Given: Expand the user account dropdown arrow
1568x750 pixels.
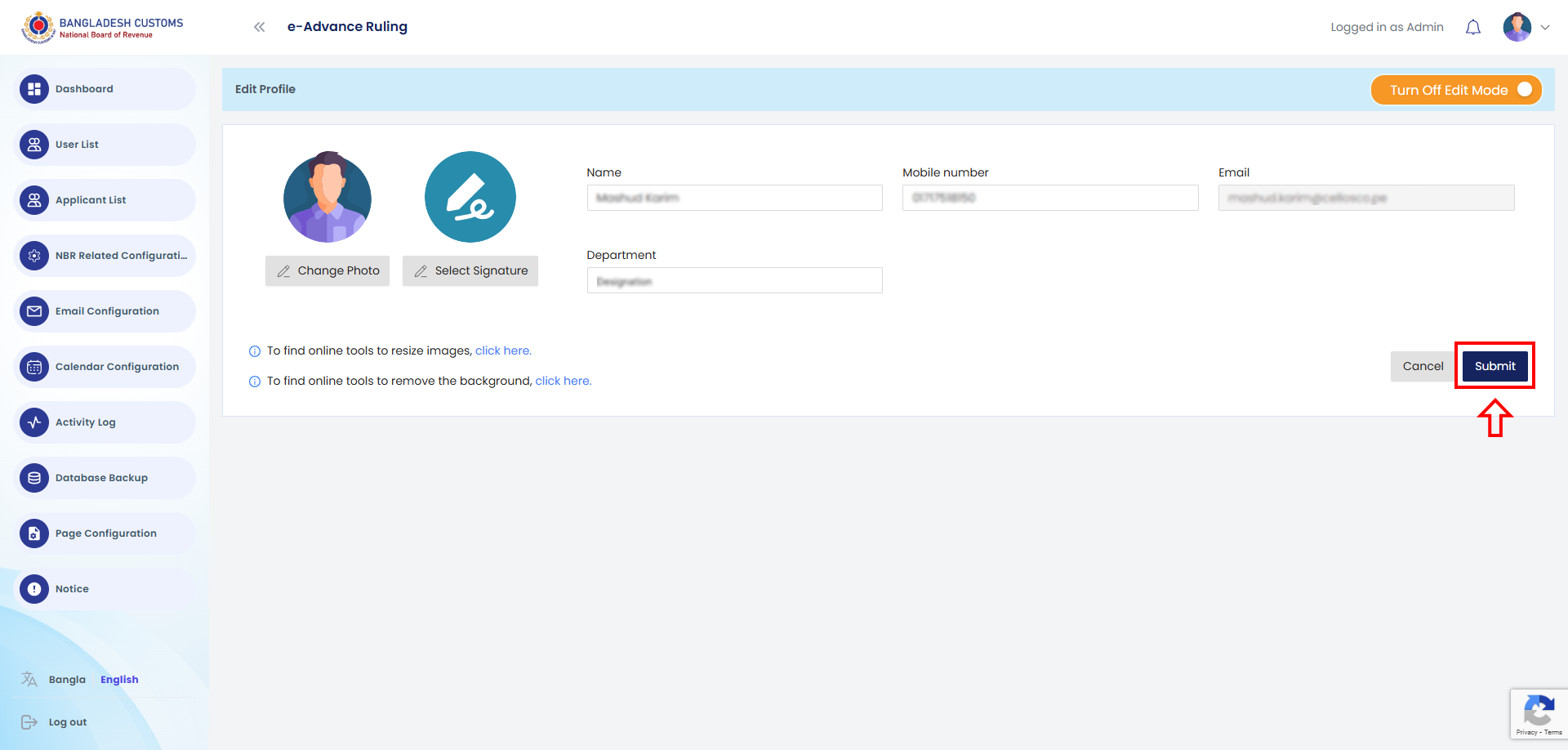Looking at the screenshot, I should coord(1545,28).
